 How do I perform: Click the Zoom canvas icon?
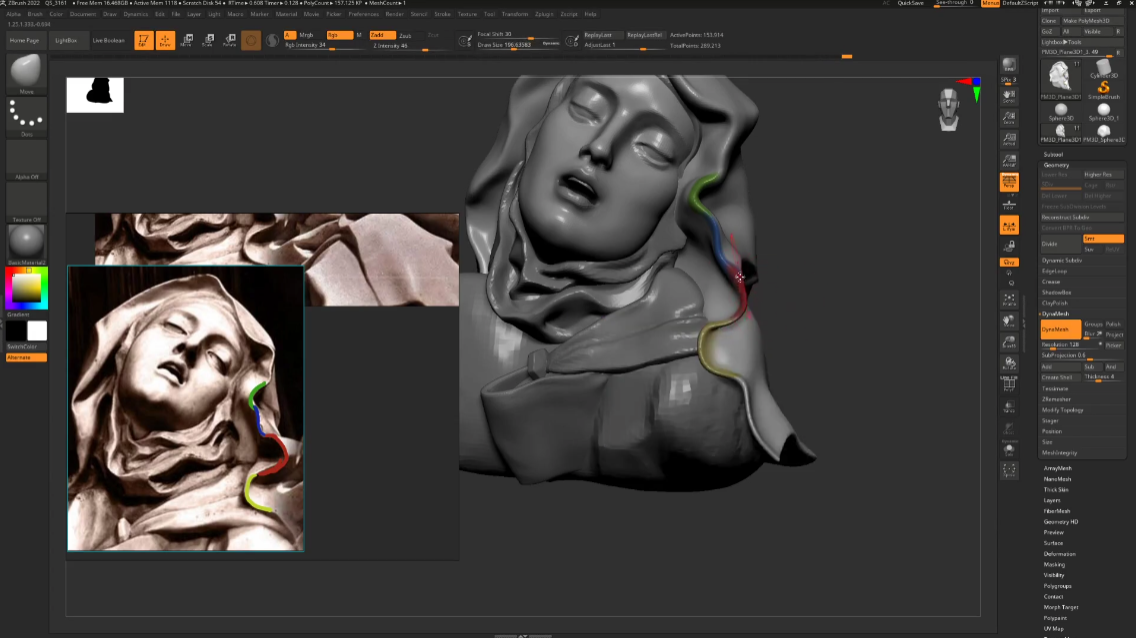point(1008,117)
